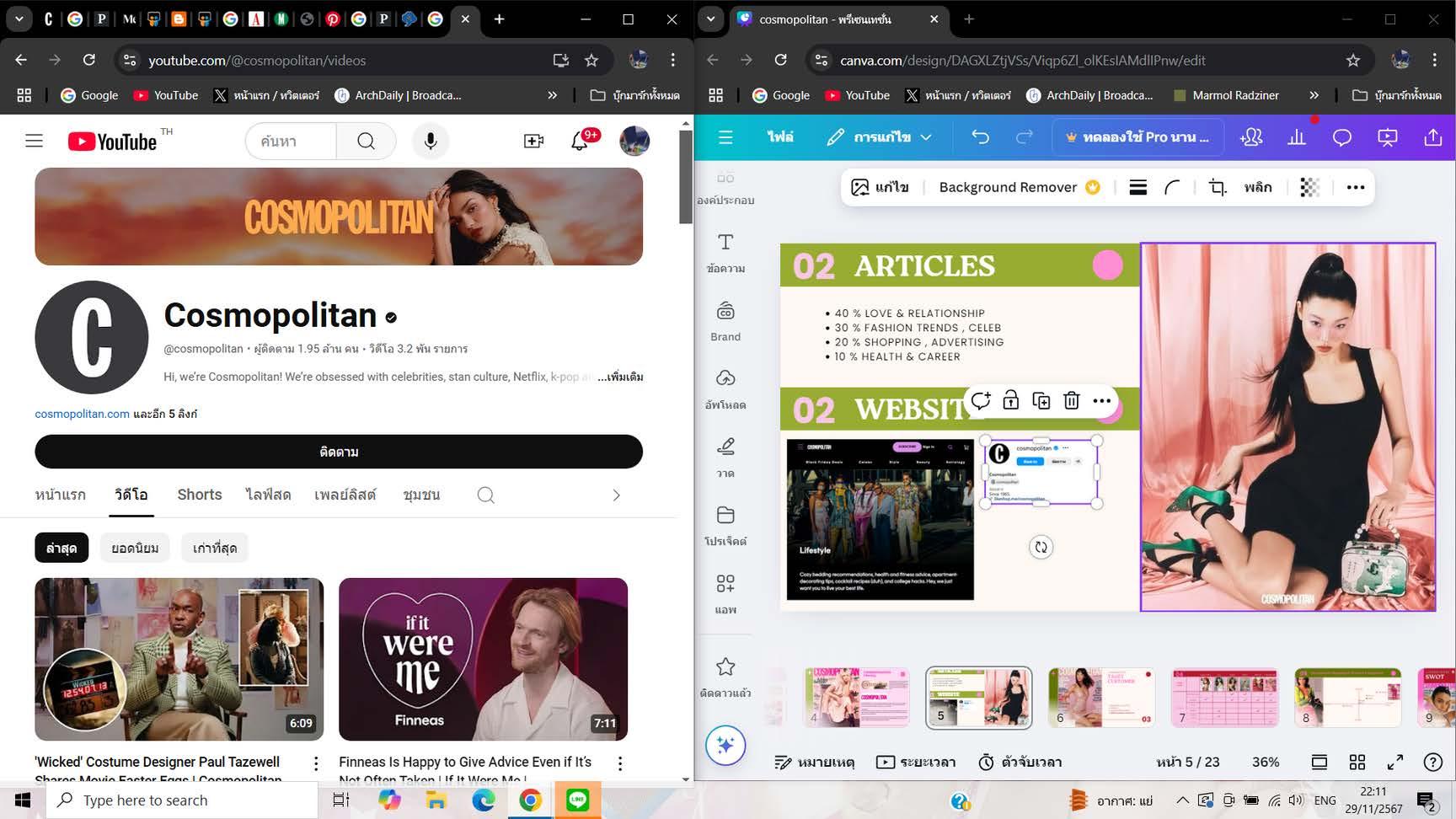This screenshot has height=819, width=1456.
Task: Open Apps panel in Canva sidebar
Action: click(725, 594)
